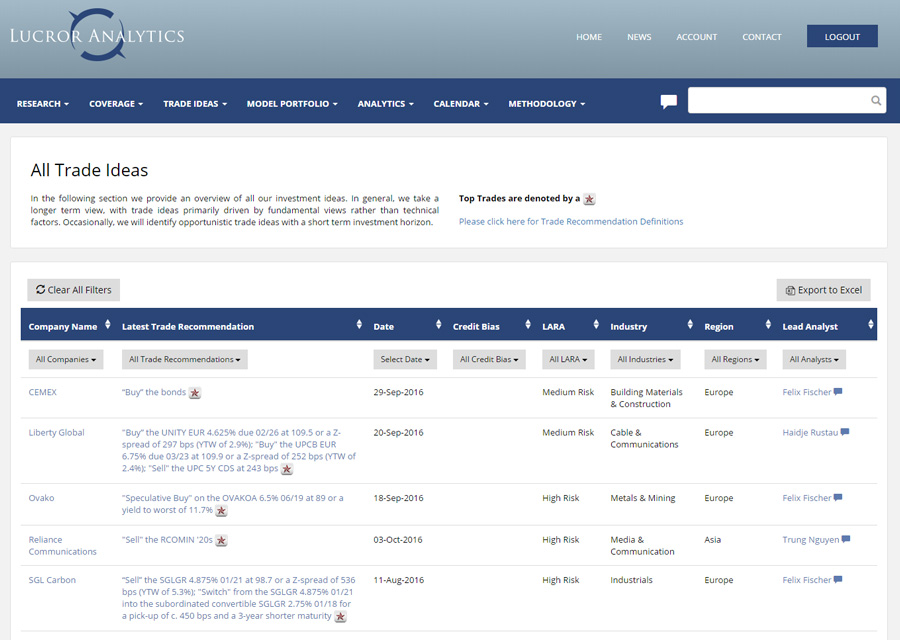
Task: Open CEMEX company link
Action: click(42, 392)
